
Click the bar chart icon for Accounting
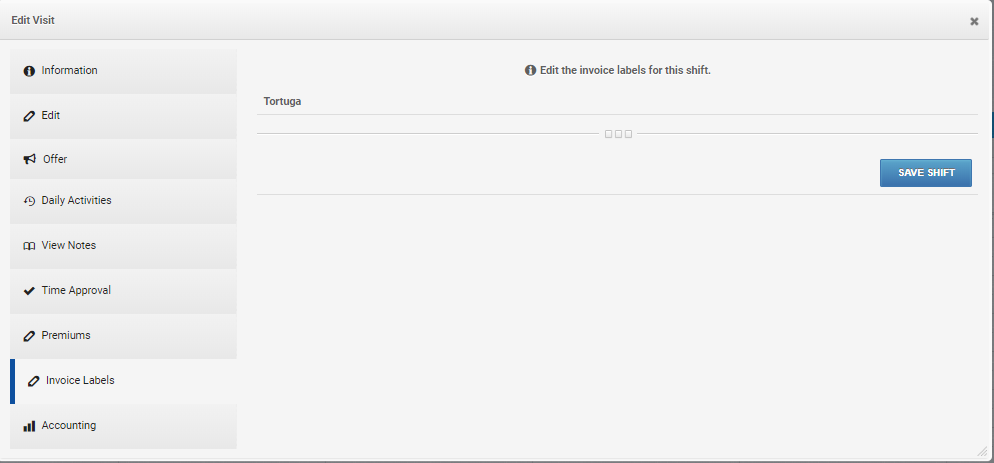[29, 426]
